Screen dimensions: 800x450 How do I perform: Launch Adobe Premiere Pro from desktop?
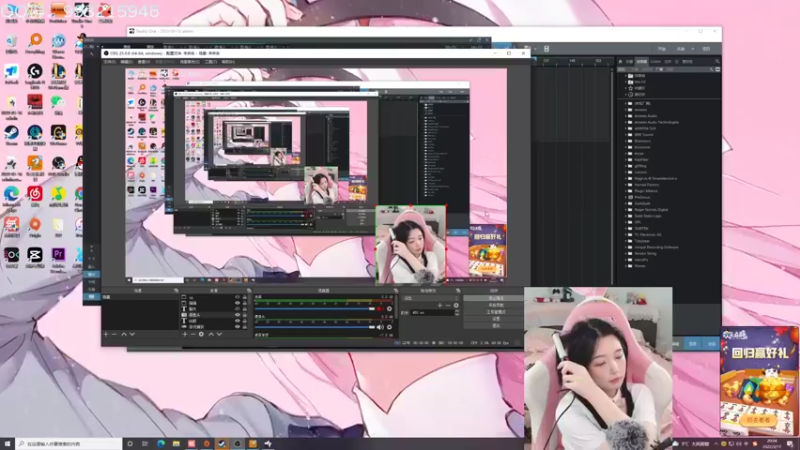coord(58,259)
